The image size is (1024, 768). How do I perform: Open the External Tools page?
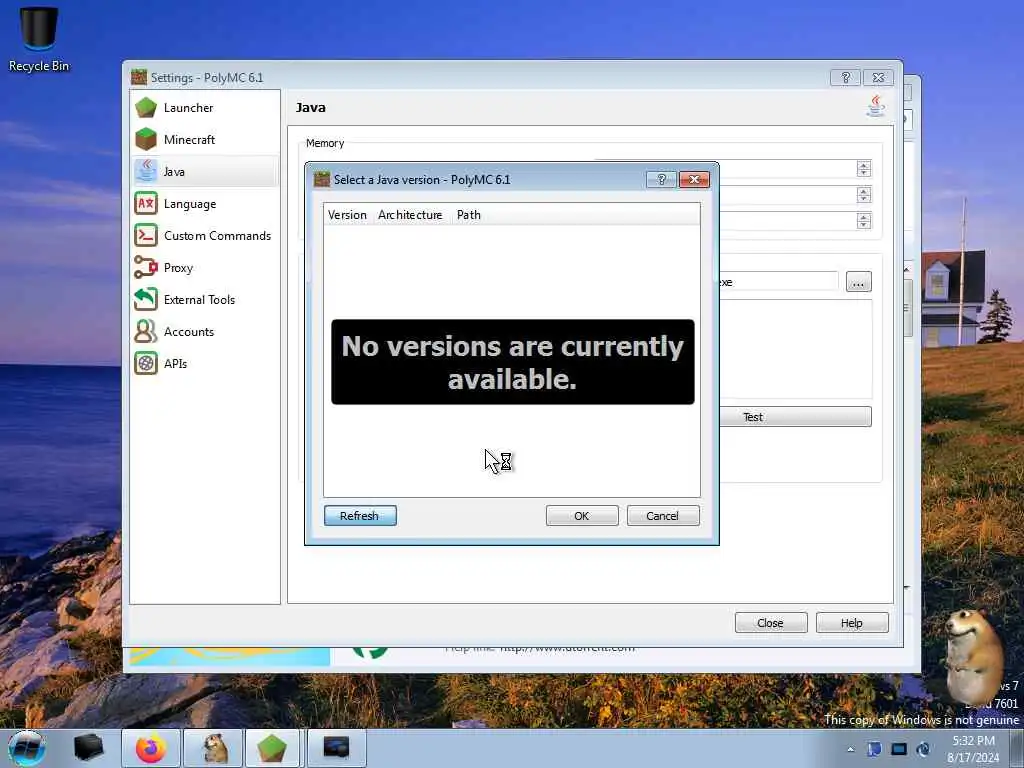pos(204,300)
